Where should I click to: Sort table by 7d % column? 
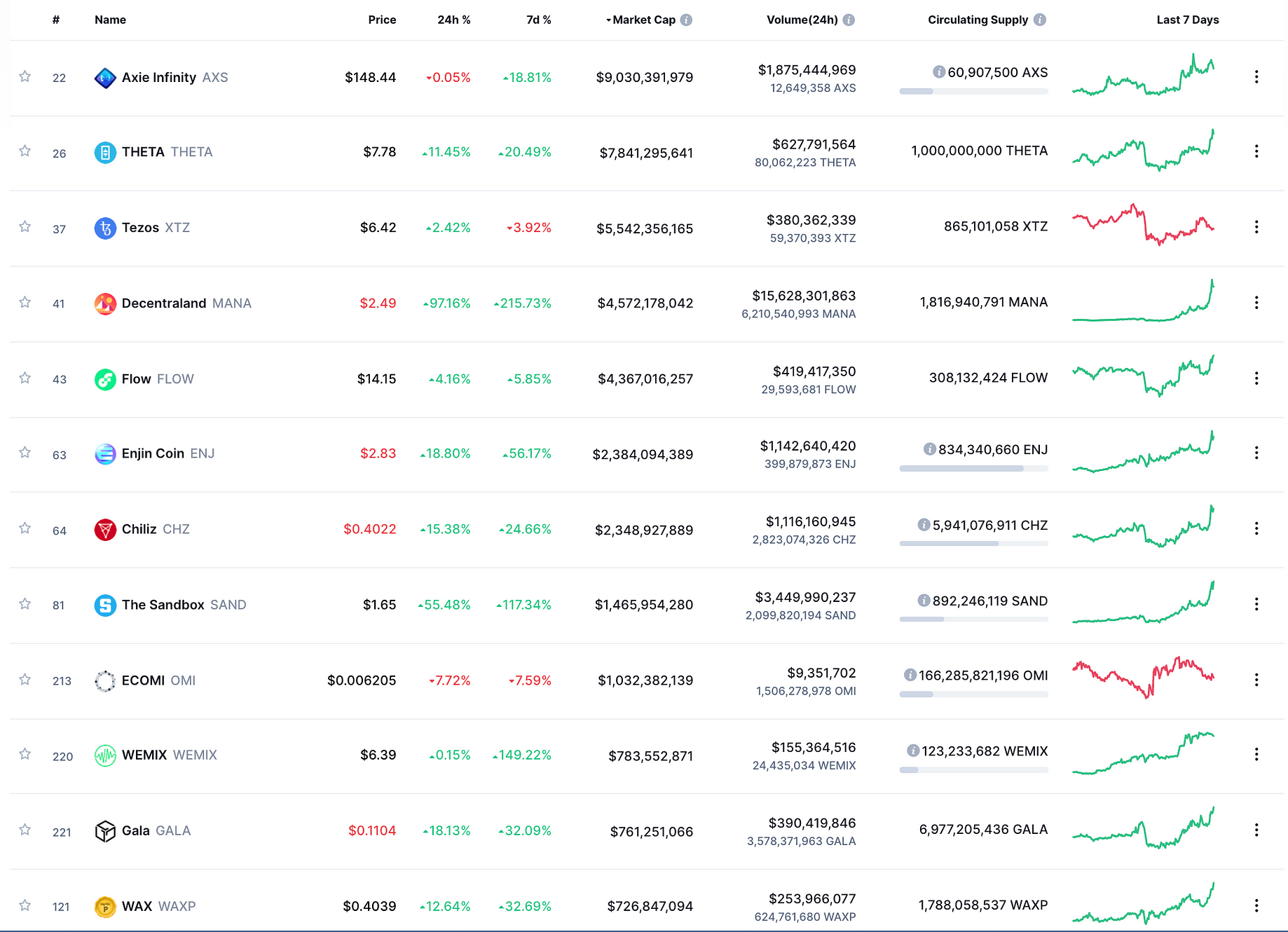pyautogui.click(x=539, y=20)
